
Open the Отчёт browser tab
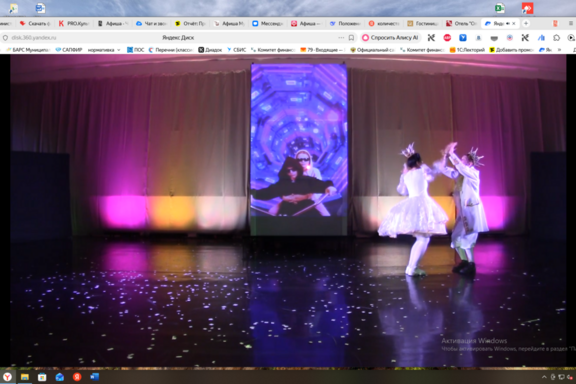[x=190, y=24]
